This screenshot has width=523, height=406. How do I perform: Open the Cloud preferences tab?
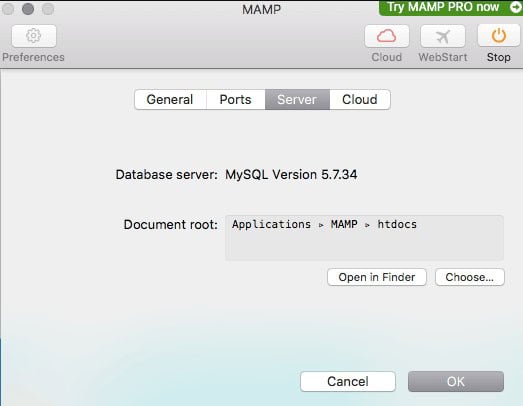coord(360,99)
